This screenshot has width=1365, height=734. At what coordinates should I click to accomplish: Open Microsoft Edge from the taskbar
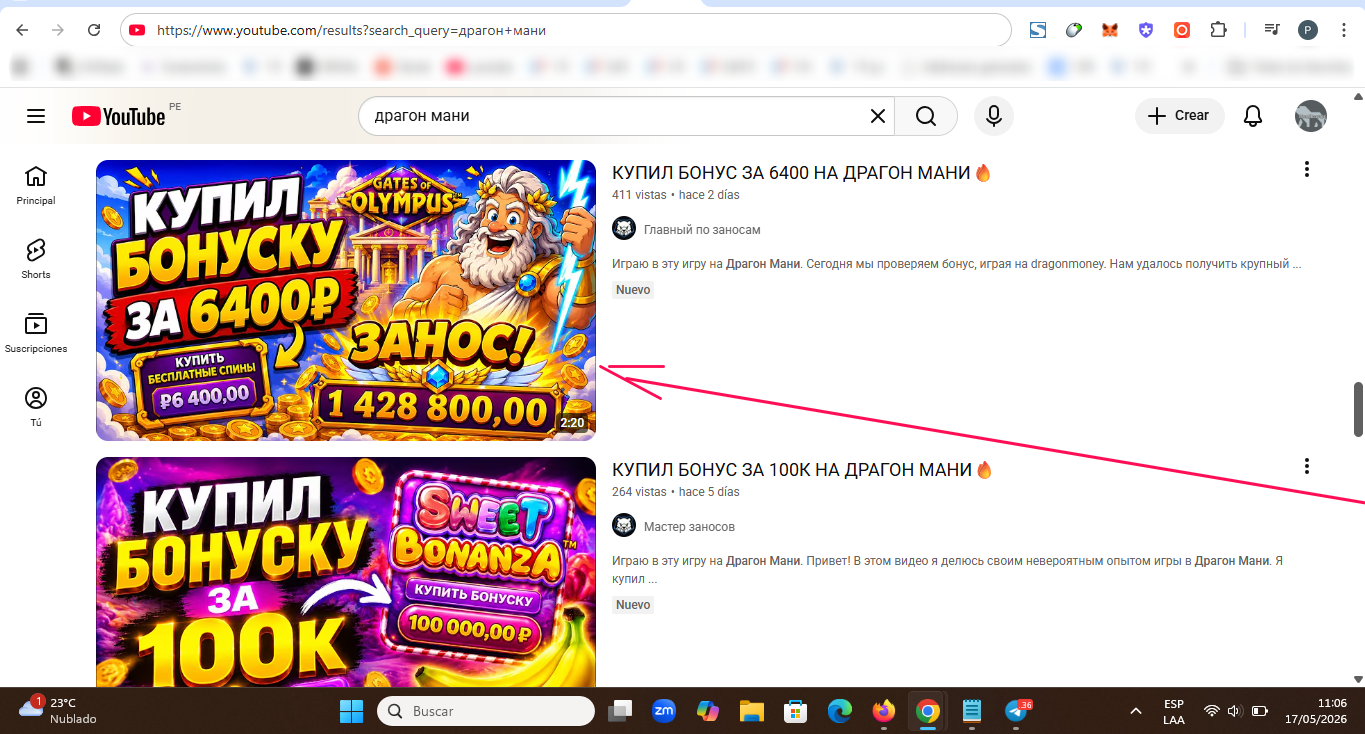click(840, 711)
